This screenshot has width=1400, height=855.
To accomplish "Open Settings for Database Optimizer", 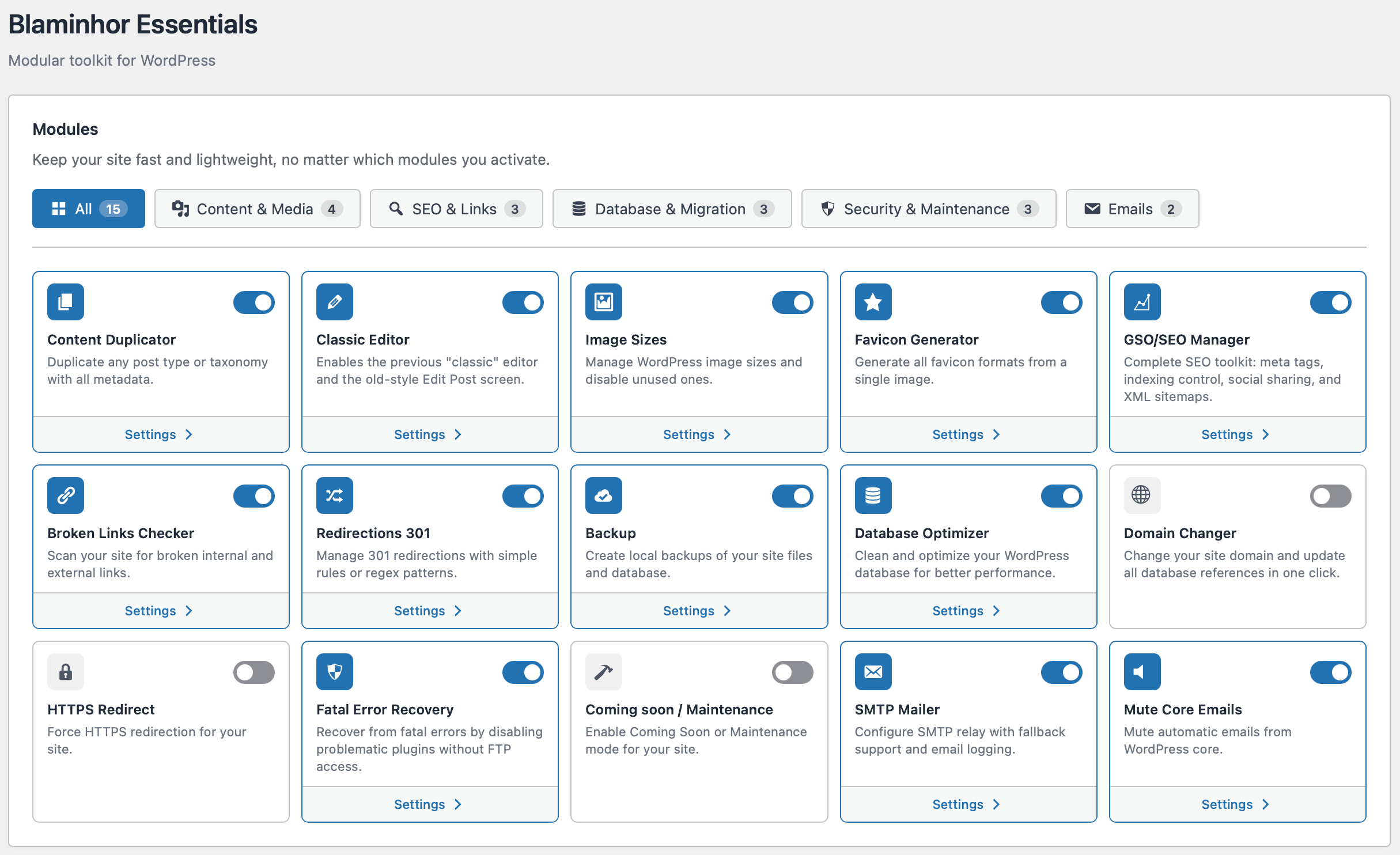I will (x=967, y=610).
